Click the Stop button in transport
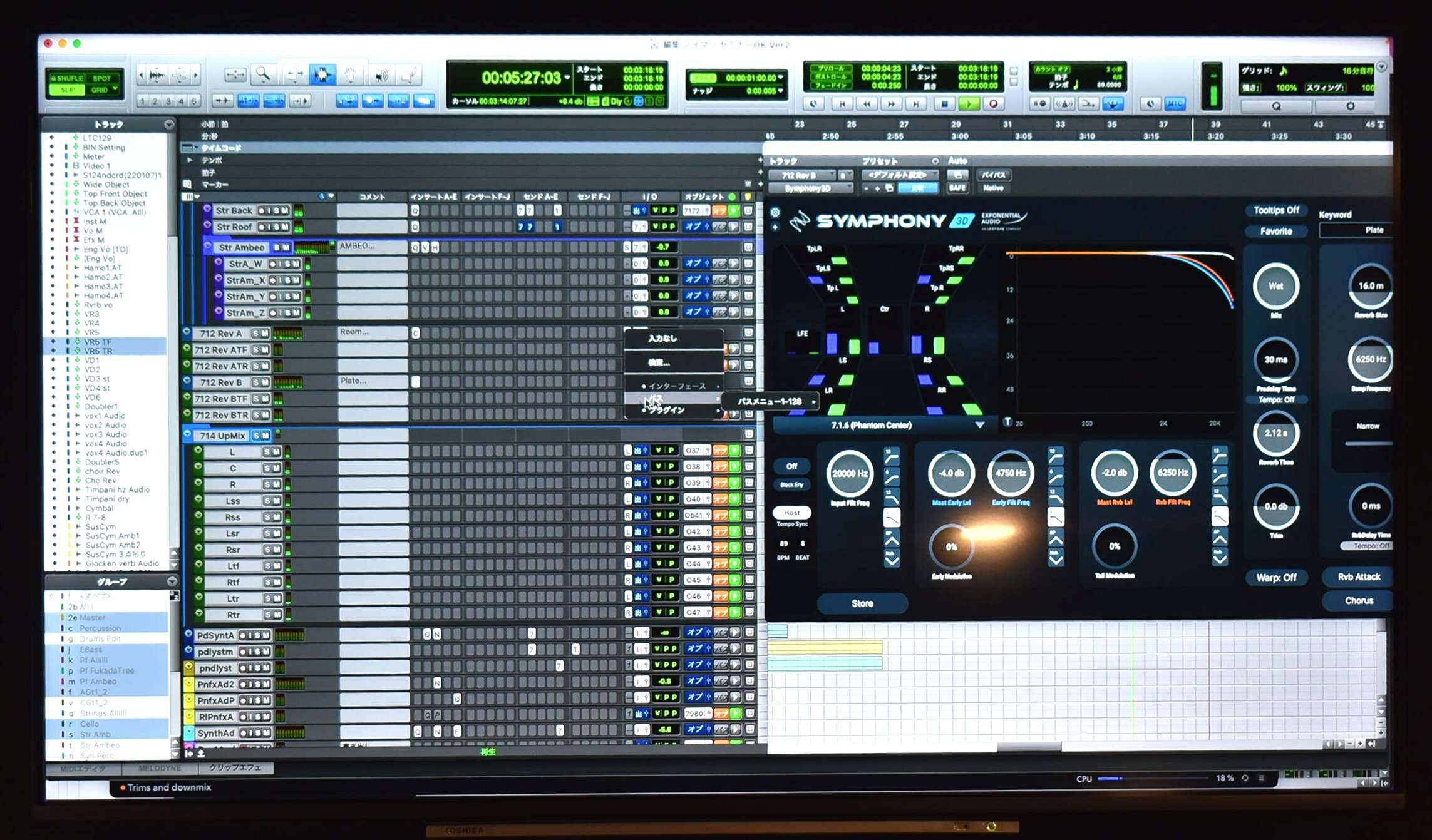The height and width of the screenshot is (840, 1432). point(944,104)
